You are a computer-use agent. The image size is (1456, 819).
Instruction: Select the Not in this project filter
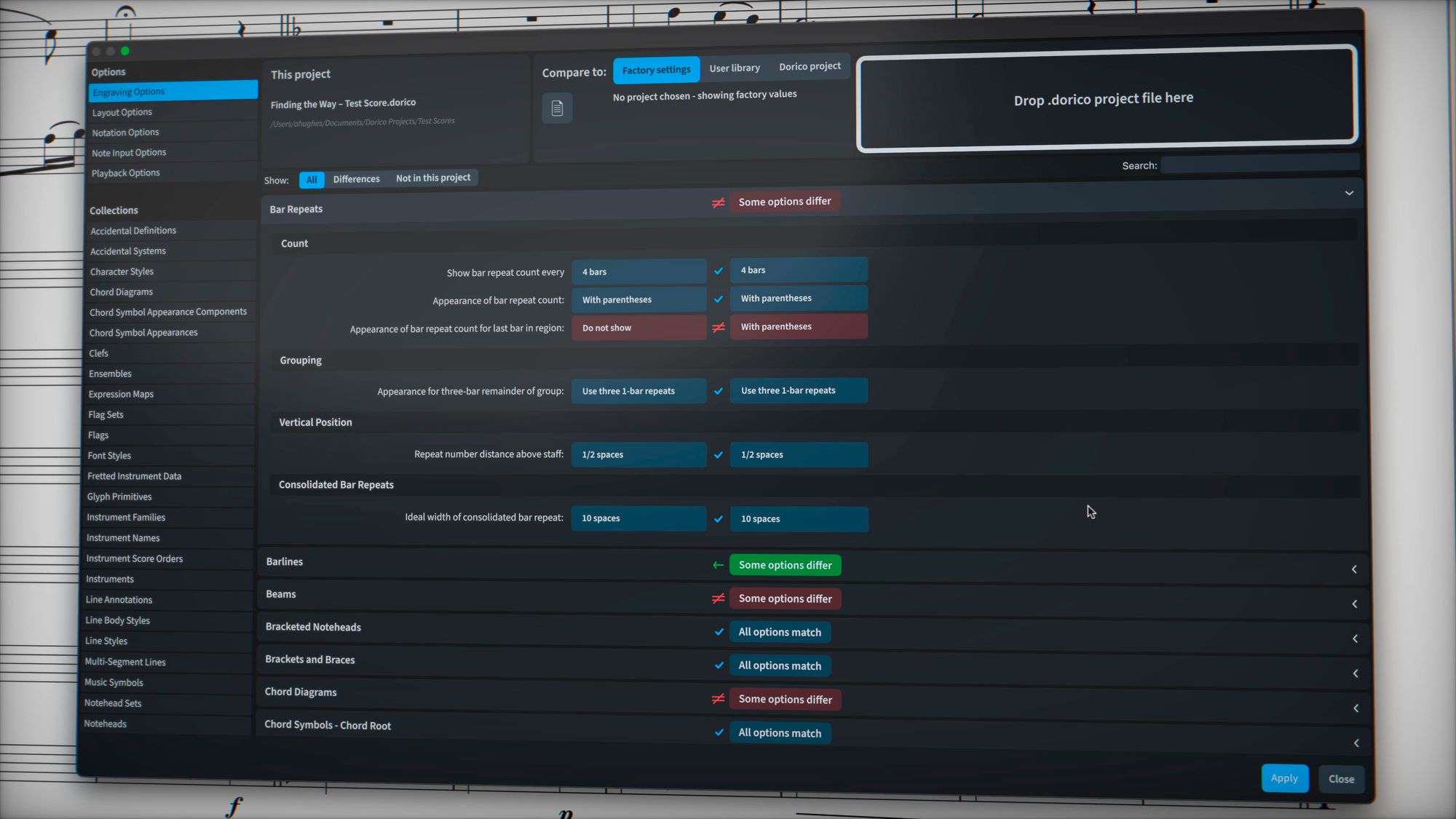click(433, 178)
